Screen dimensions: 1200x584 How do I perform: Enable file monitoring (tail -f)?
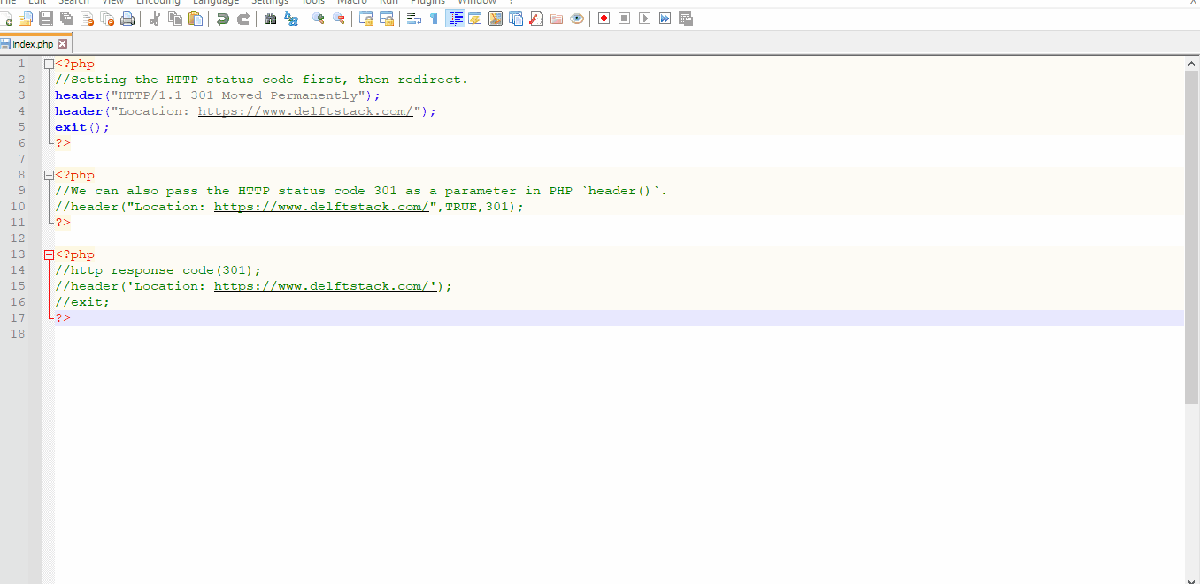click(x=577, y=18)
